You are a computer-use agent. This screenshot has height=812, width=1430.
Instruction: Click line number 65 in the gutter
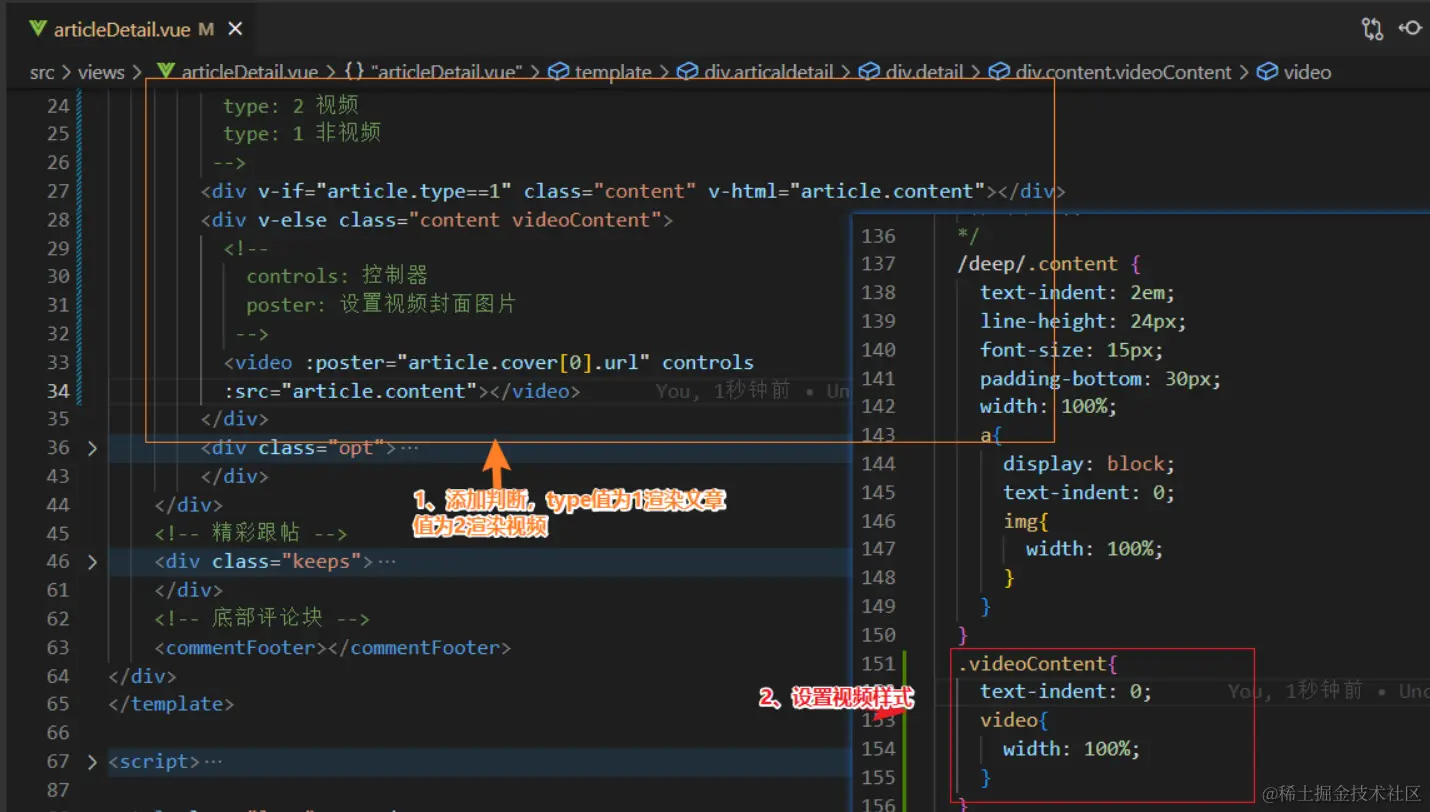click(58, 704)
